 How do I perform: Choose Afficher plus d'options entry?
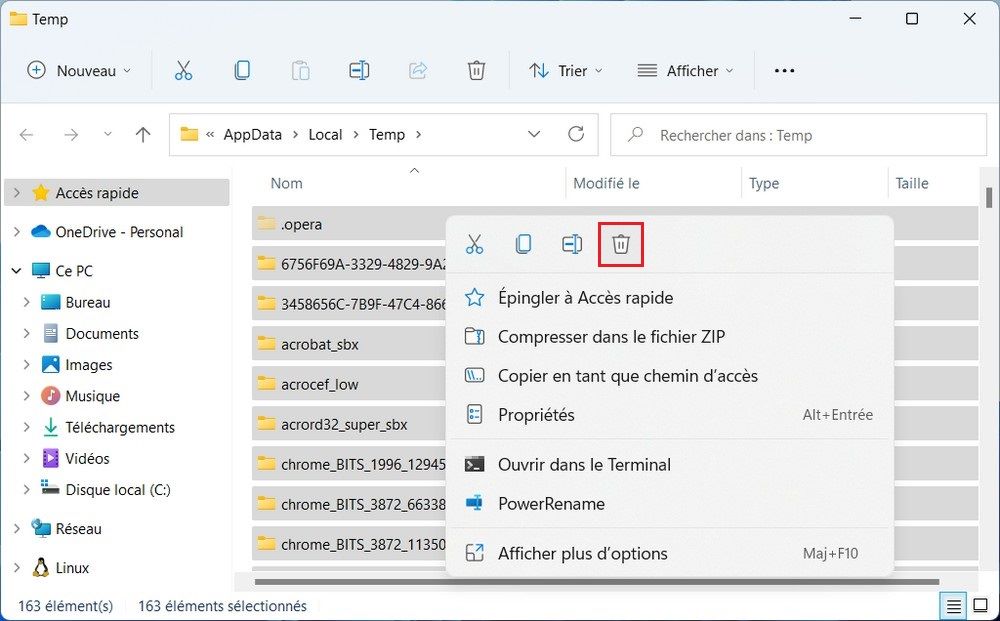tap(582, 554)
